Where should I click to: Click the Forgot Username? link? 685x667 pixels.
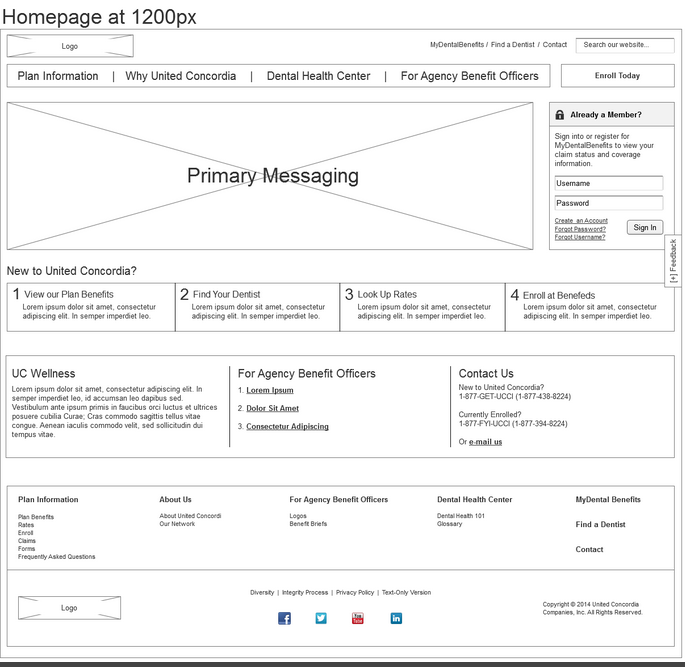(580, 237)
